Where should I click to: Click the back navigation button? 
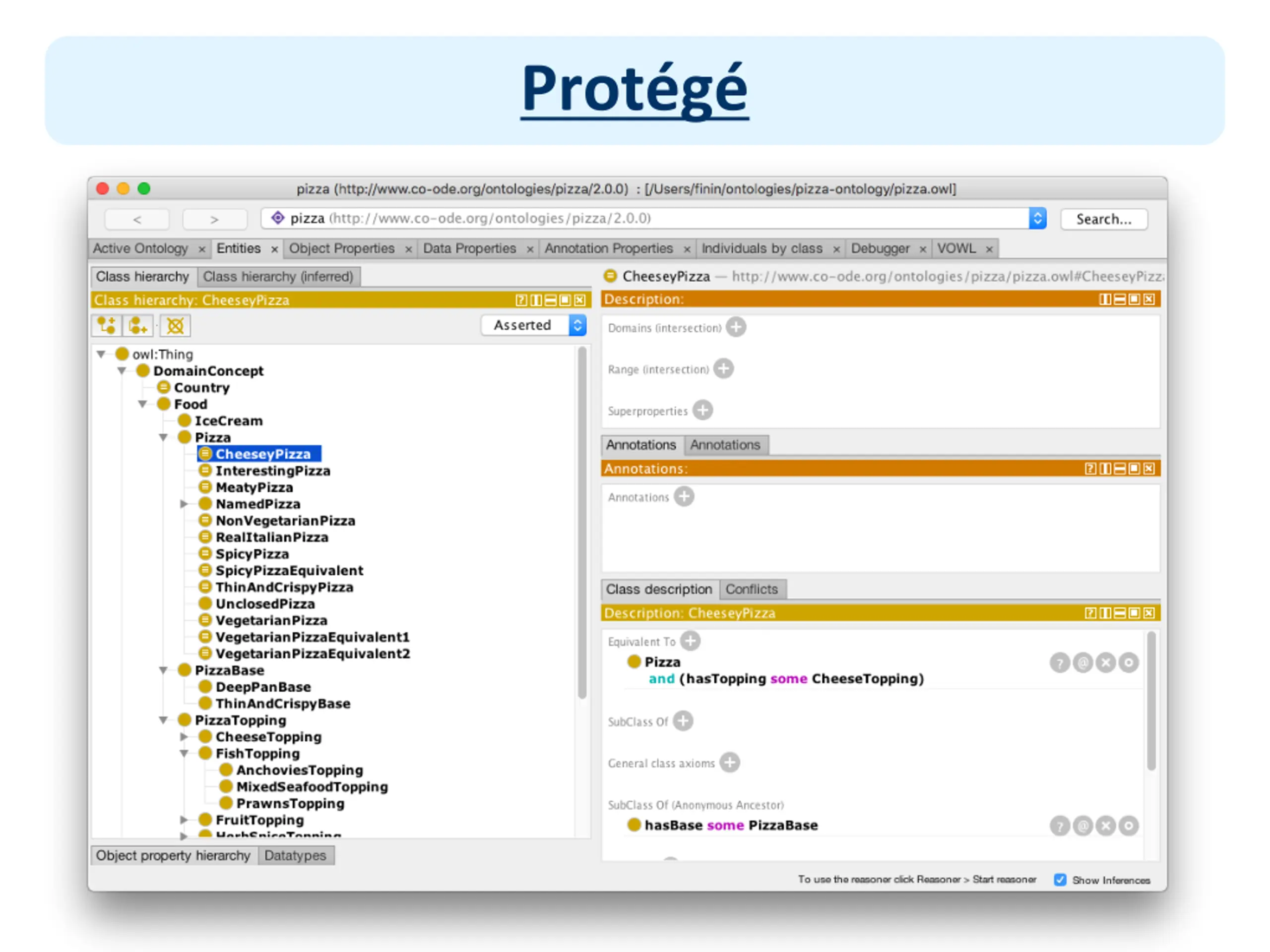pyautogui.click(x=136, y=219)
